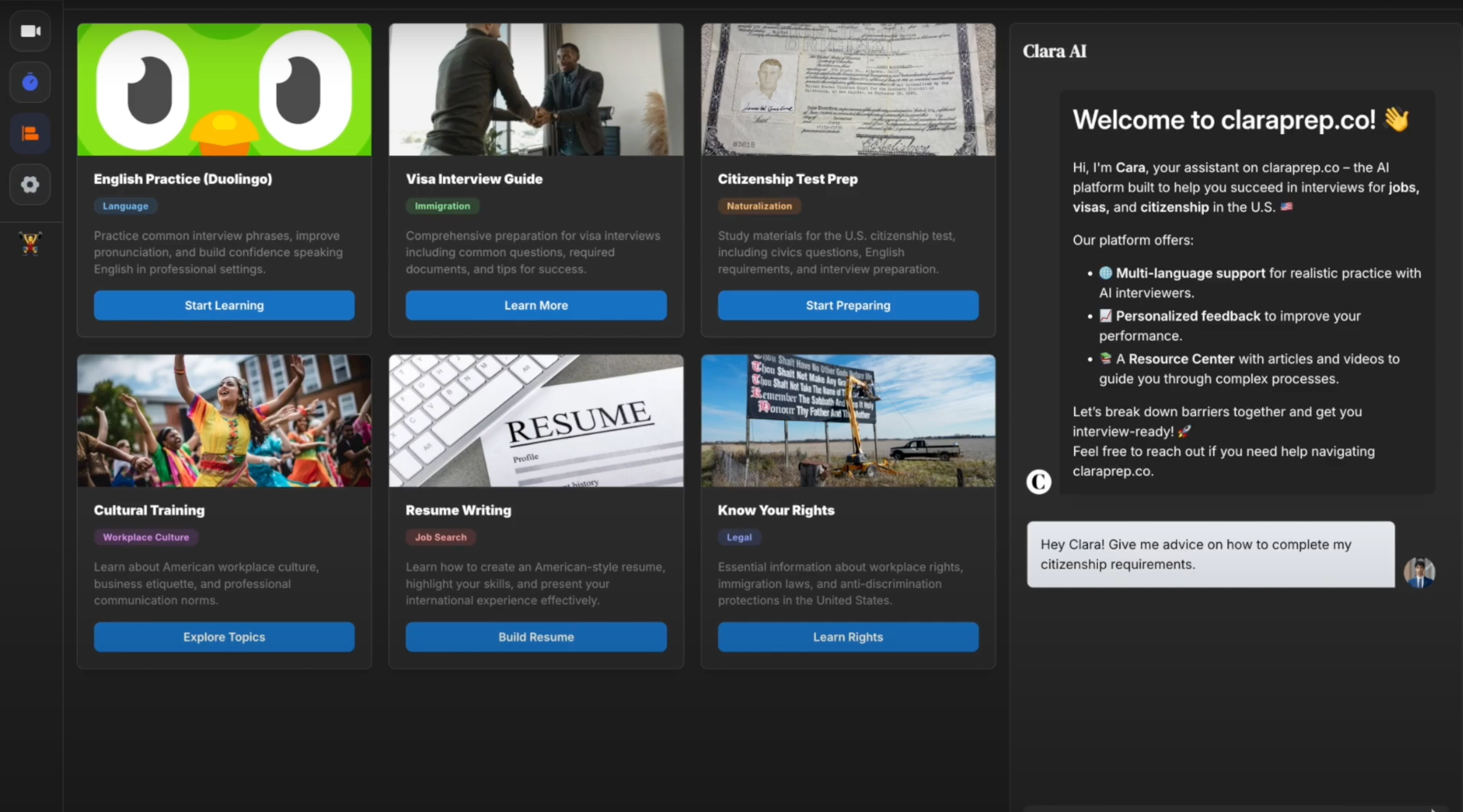Click the 'Hey Clara!' user message bubble

coord(1210,554)
